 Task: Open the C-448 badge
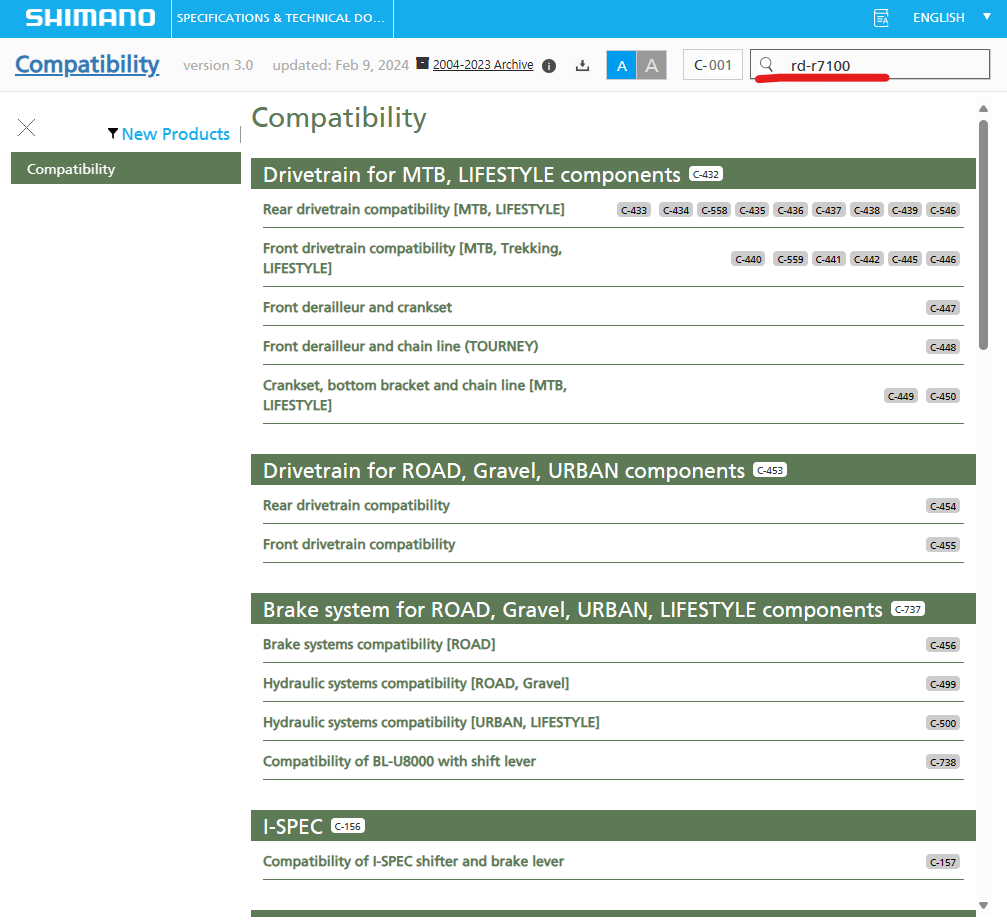[943, 347]
